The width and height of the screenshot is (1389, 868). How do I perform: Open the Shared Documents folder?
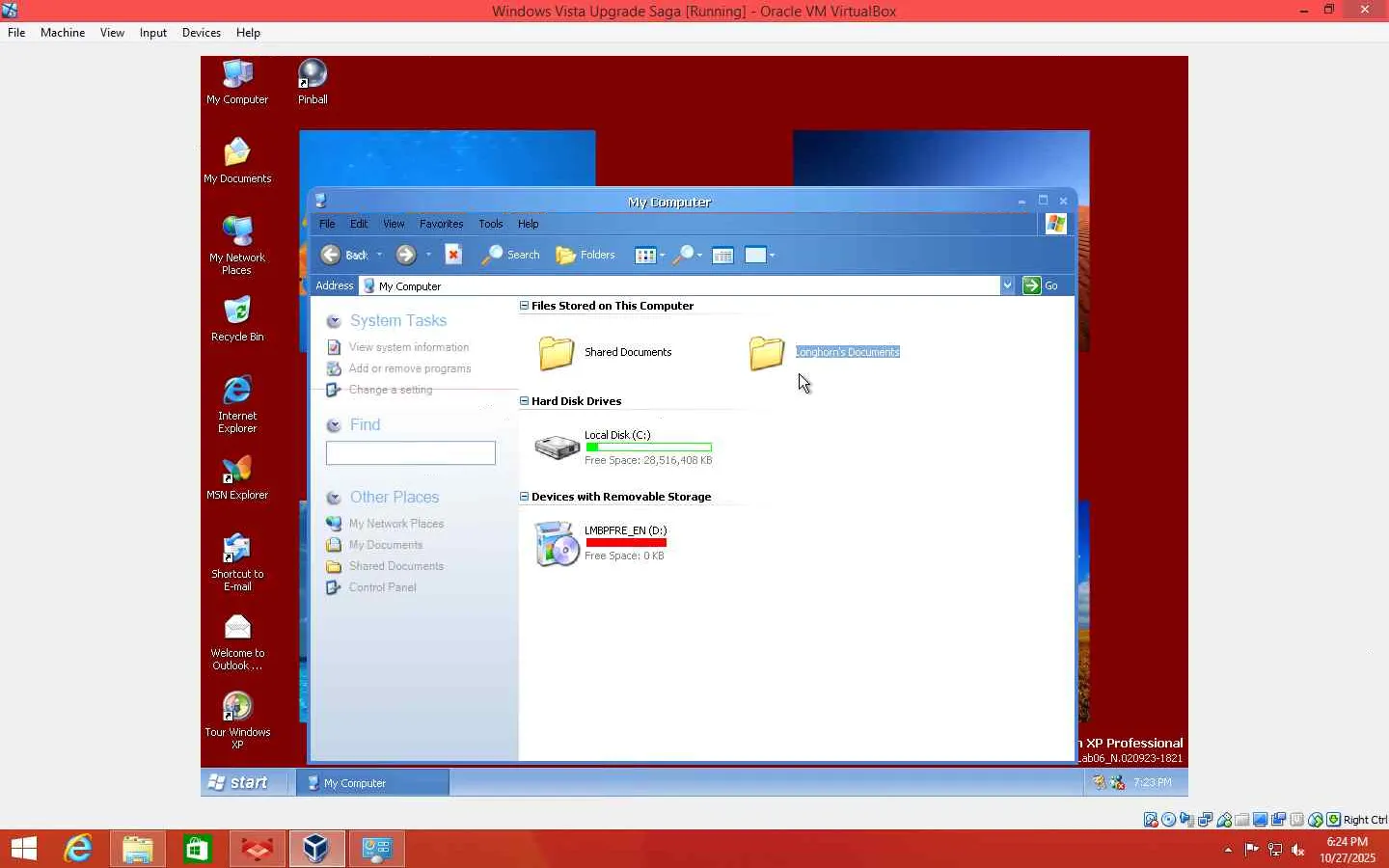coord(605,353)
